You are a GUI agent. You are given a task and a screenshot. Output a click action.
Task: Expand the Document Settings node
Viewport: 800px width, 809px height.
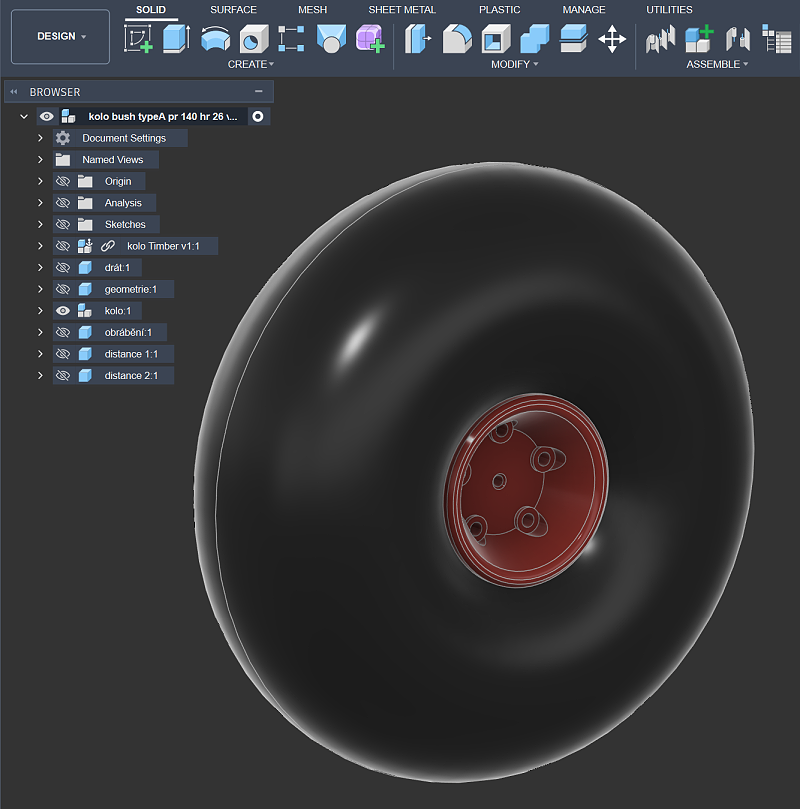(x=40, y=138)
